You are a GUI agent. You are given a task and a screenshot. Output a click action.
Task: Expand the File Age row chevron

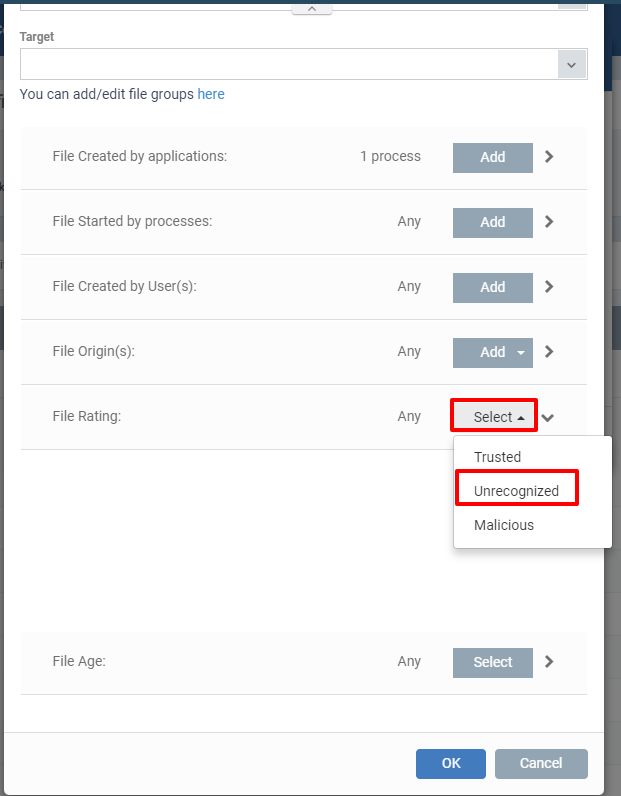[549, 661]
